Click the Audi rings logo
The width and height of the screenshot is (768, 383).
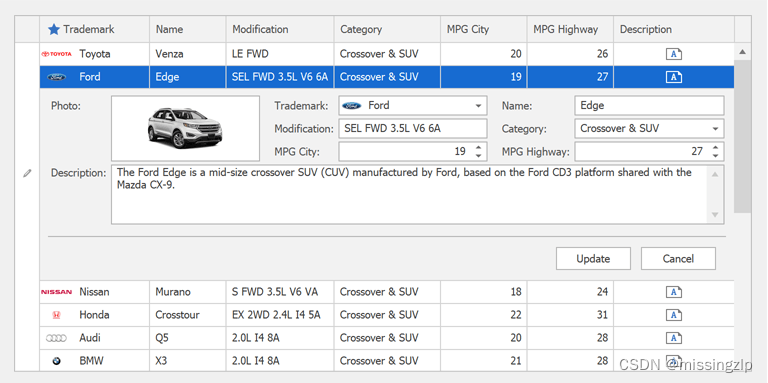tap(56, 338)
